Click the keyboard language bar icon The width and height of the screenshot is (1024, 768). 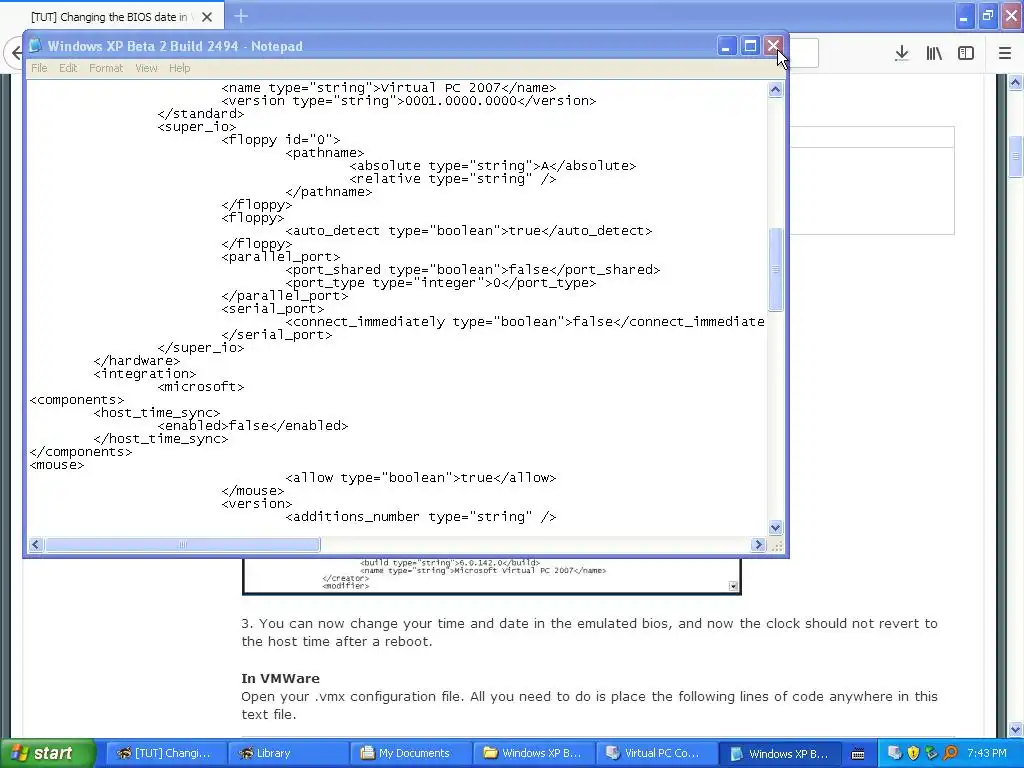(858, 754)
